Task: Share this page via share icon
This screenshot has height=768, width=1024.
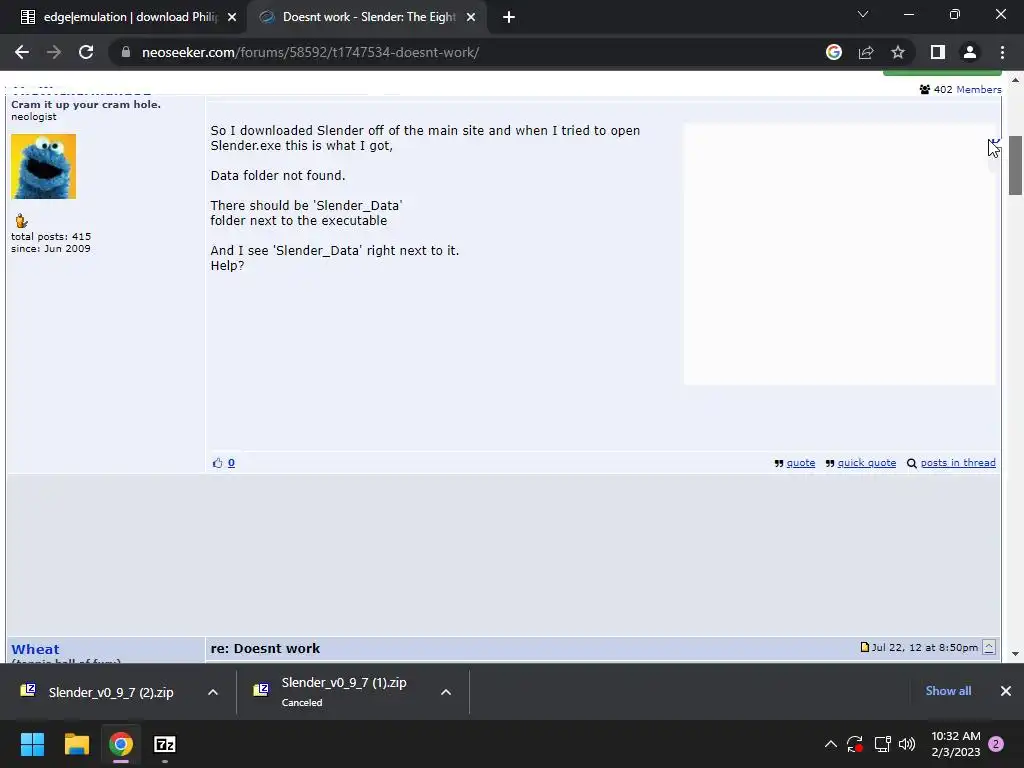Action: click(866, 52)
